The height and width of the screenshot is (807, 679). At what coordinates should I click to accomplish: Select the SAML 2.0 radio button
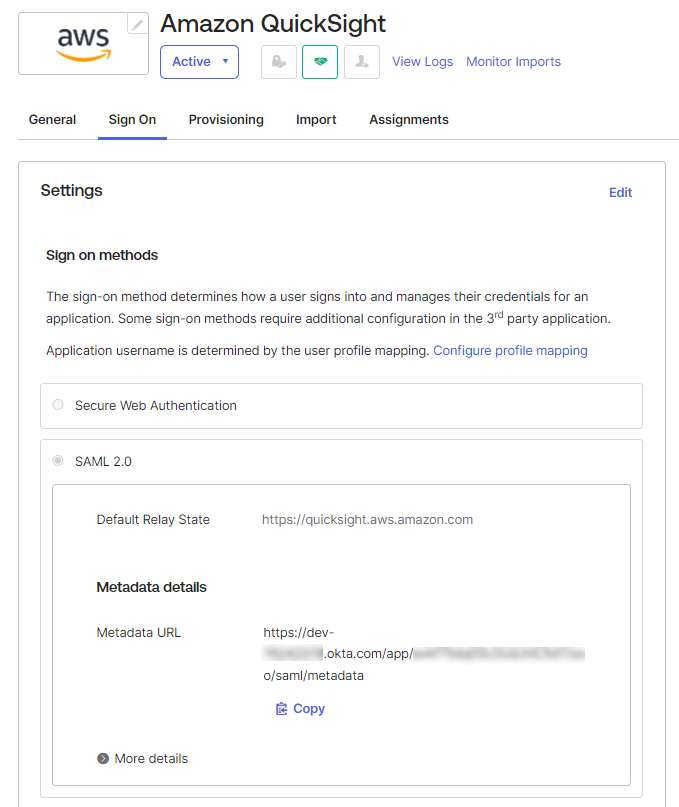(x=58, y=460)
